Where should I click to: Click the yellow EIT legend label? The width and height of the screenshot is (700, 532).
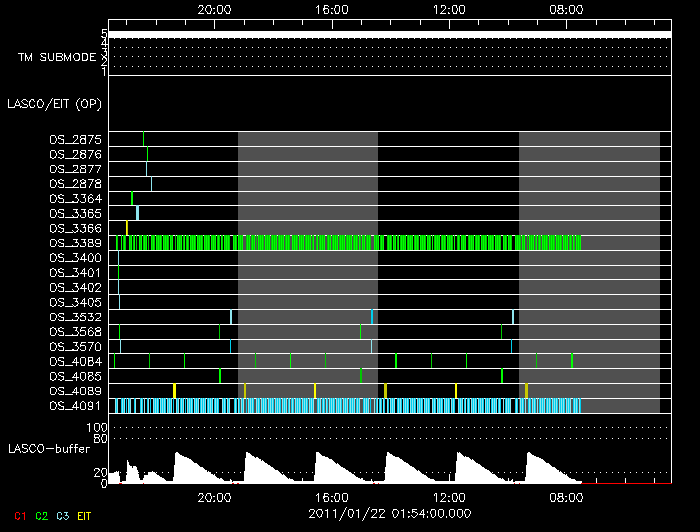coord(83,516)
